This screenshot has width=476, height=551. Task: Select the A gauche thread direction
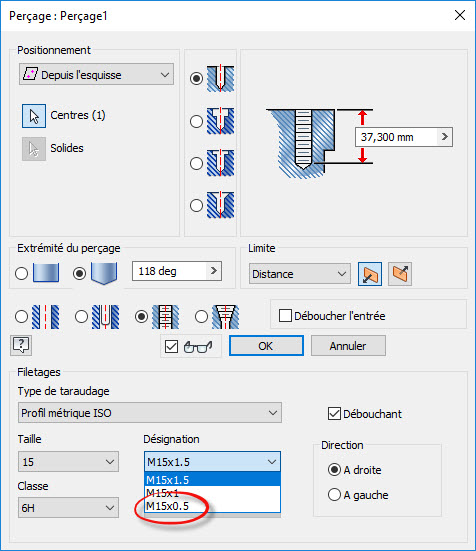pos(334,495)
